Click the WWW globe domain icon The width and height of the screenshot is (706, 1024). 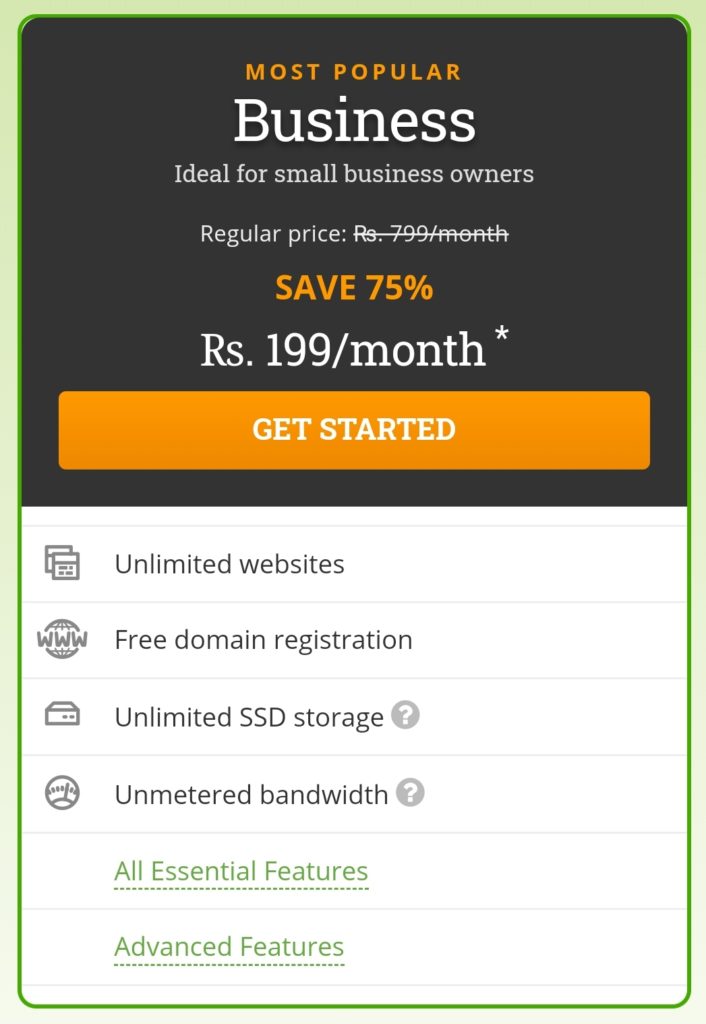click(62, 639)
